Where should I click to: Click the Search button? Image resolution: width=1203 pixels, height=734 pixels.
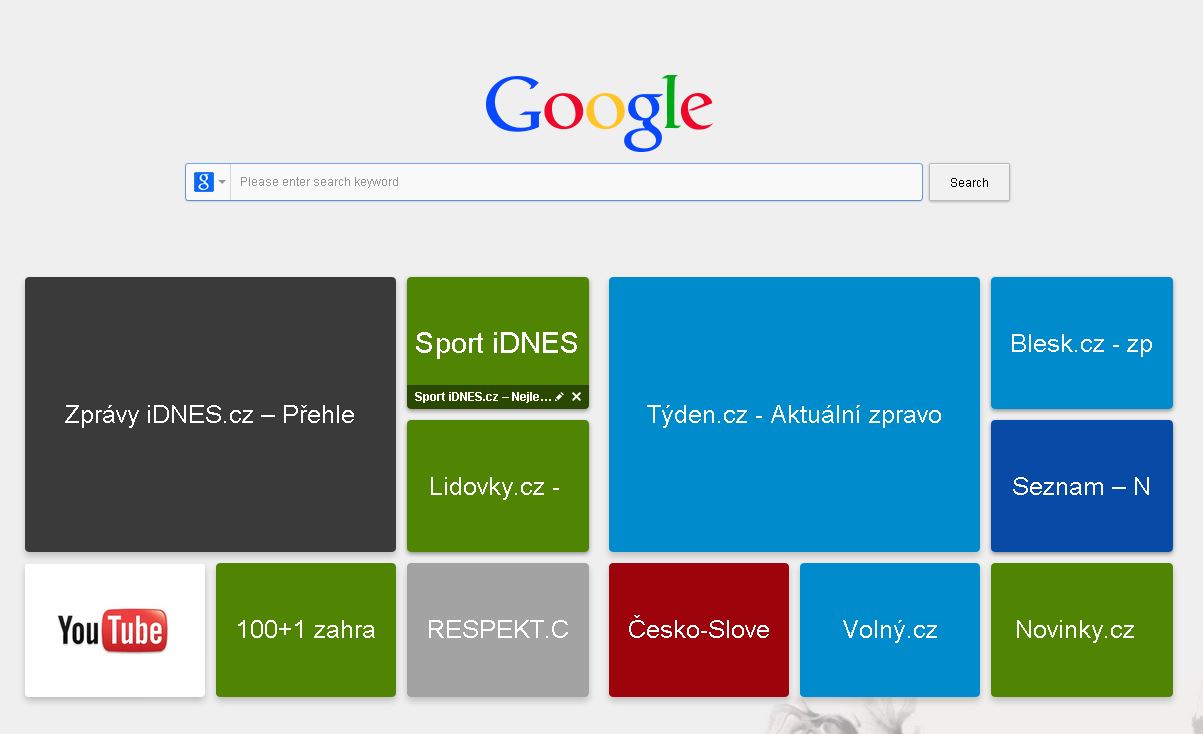pyautogui.click(x=968, y=182)
